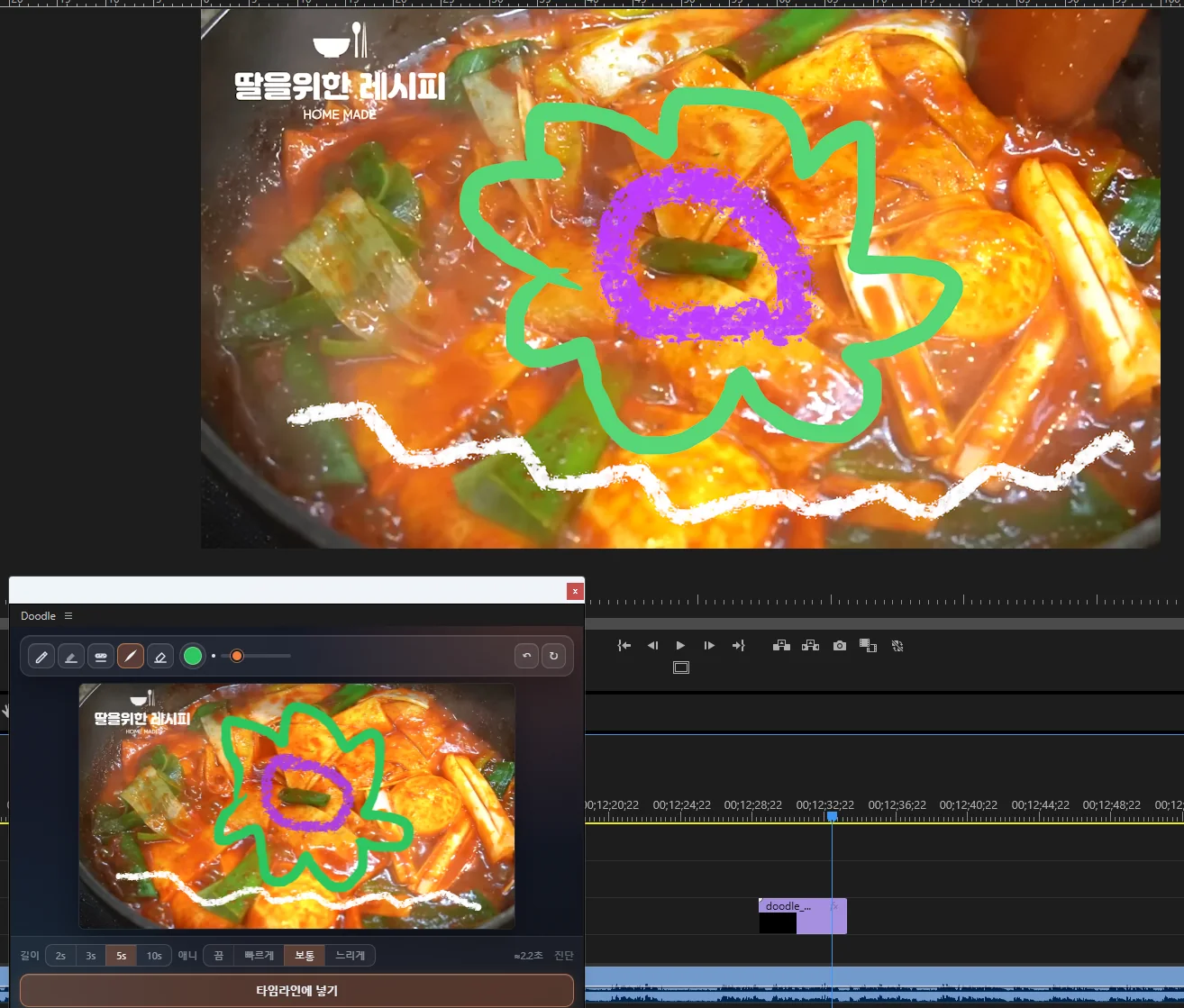The image size is (1184, 1008).
Task: Adjust the brush size slider handle
Action: pos(237,656)
